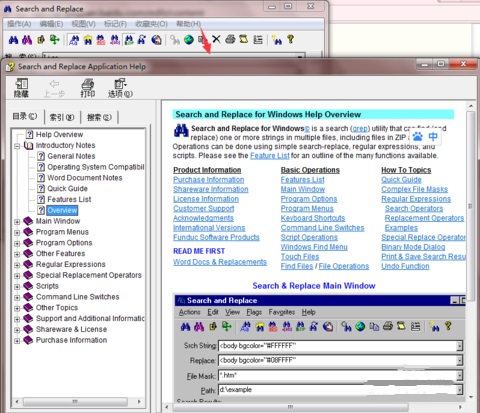Expand the Scripts tree node

pos(17,287)
